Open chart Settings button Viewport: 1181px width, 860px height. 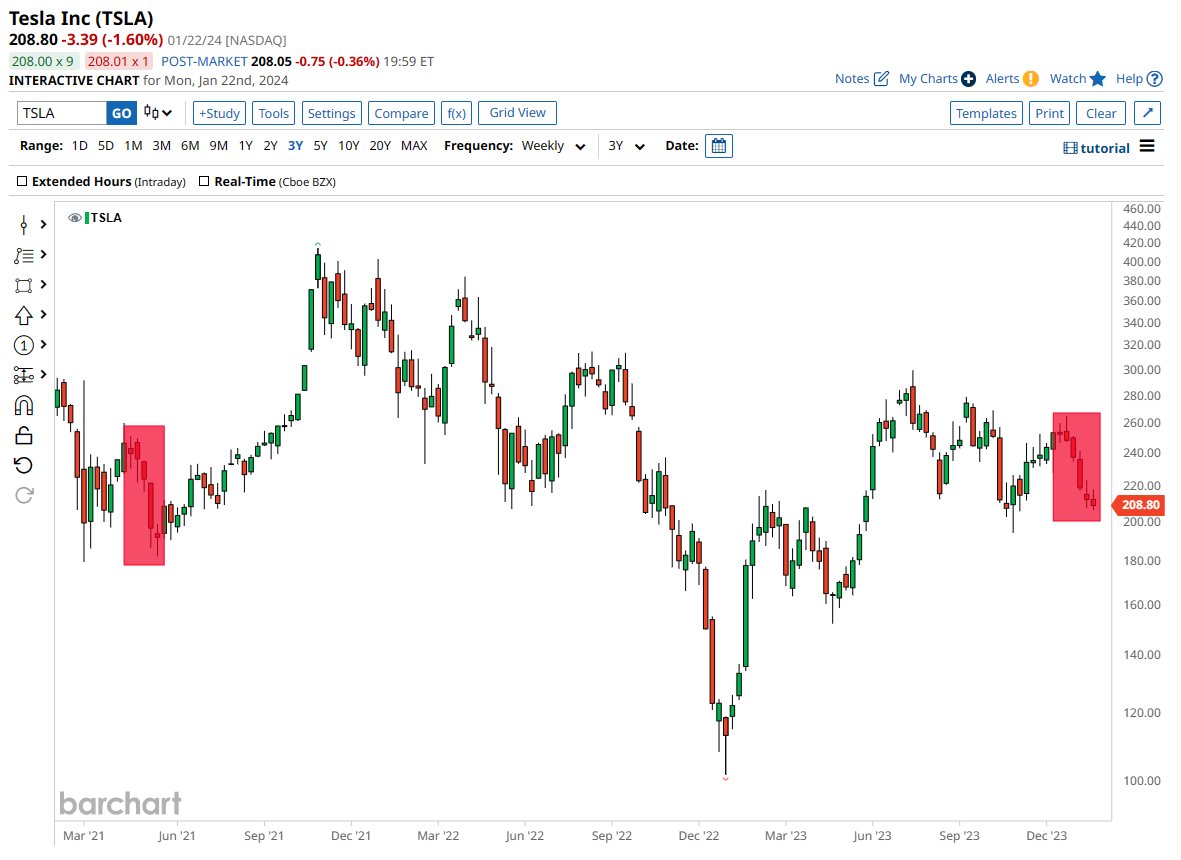(x=331, y=113)
